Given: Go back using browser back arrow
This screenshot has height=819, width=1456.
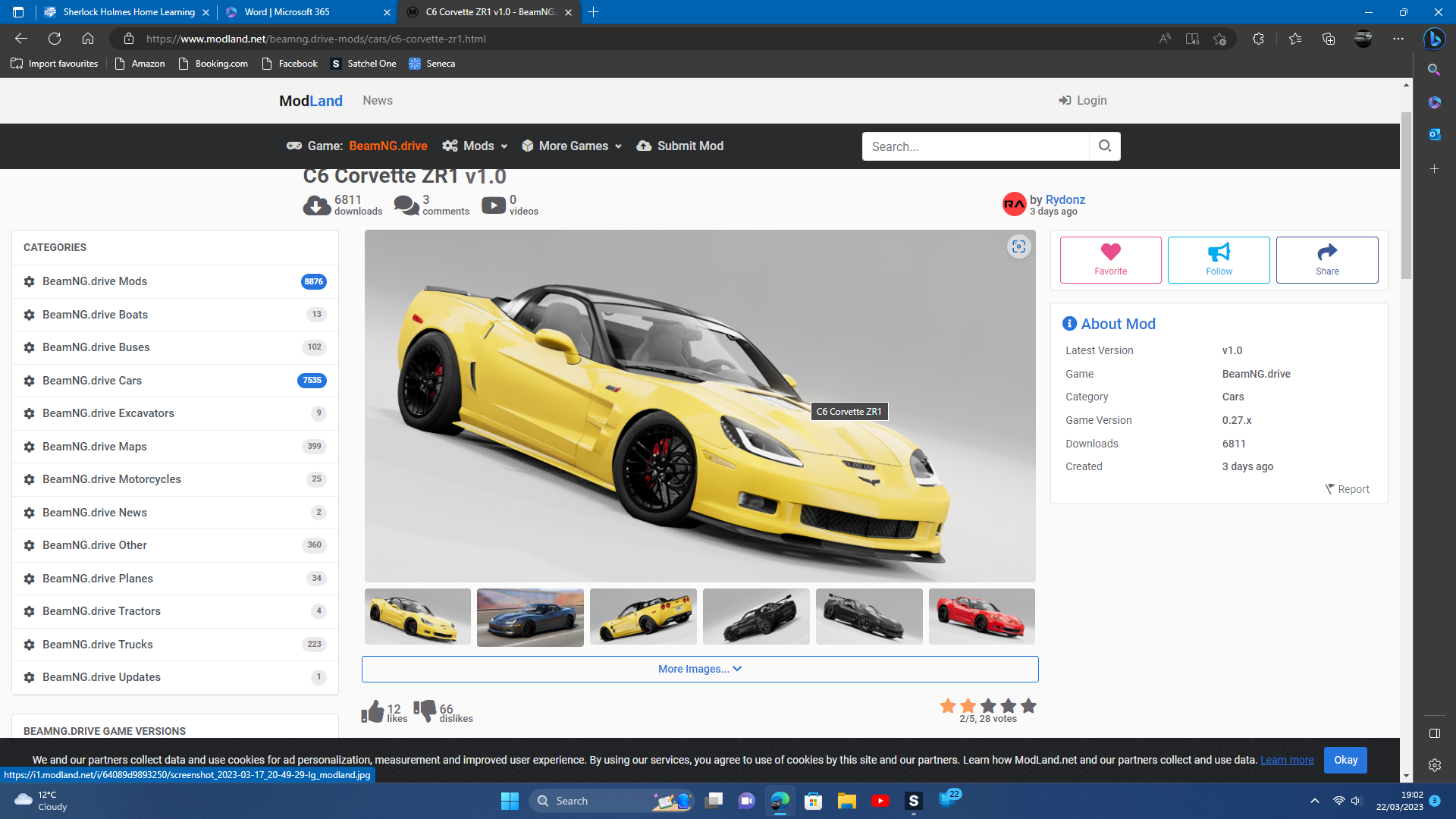Looking at the screenshot, I should [21, 39].
